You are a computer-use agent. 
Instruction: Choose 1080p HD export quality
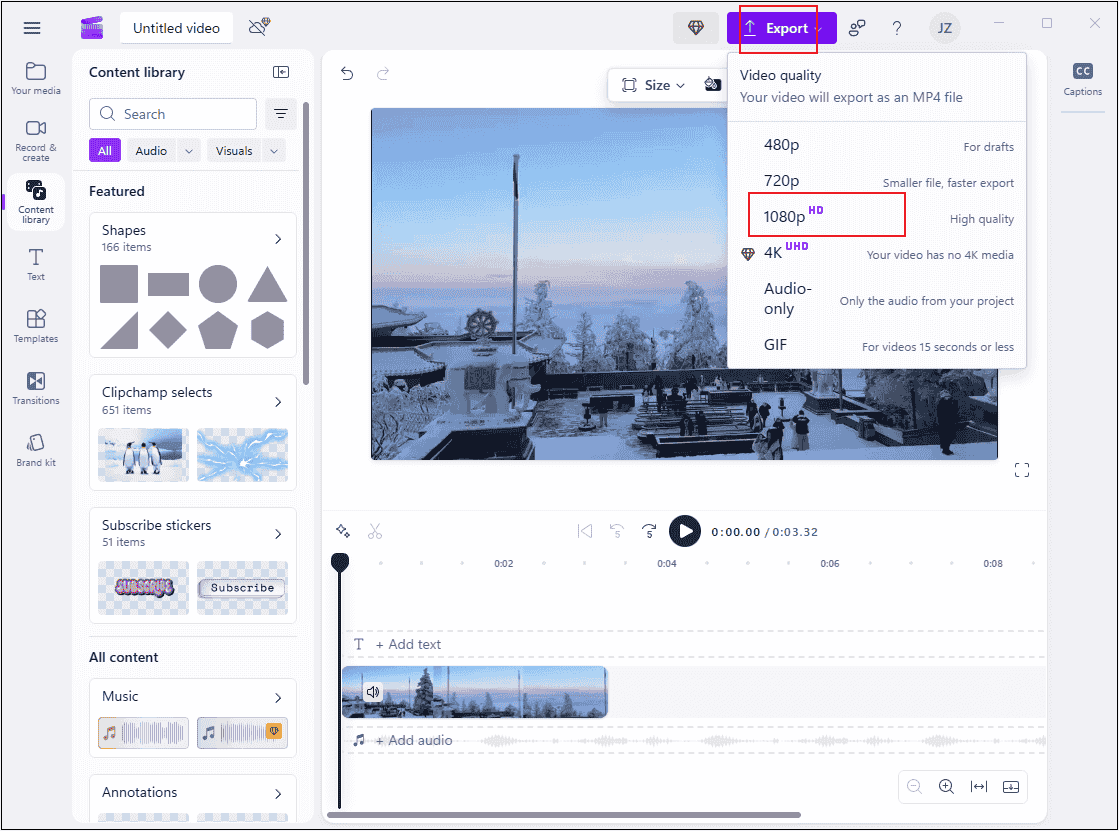tap(877, 217)
